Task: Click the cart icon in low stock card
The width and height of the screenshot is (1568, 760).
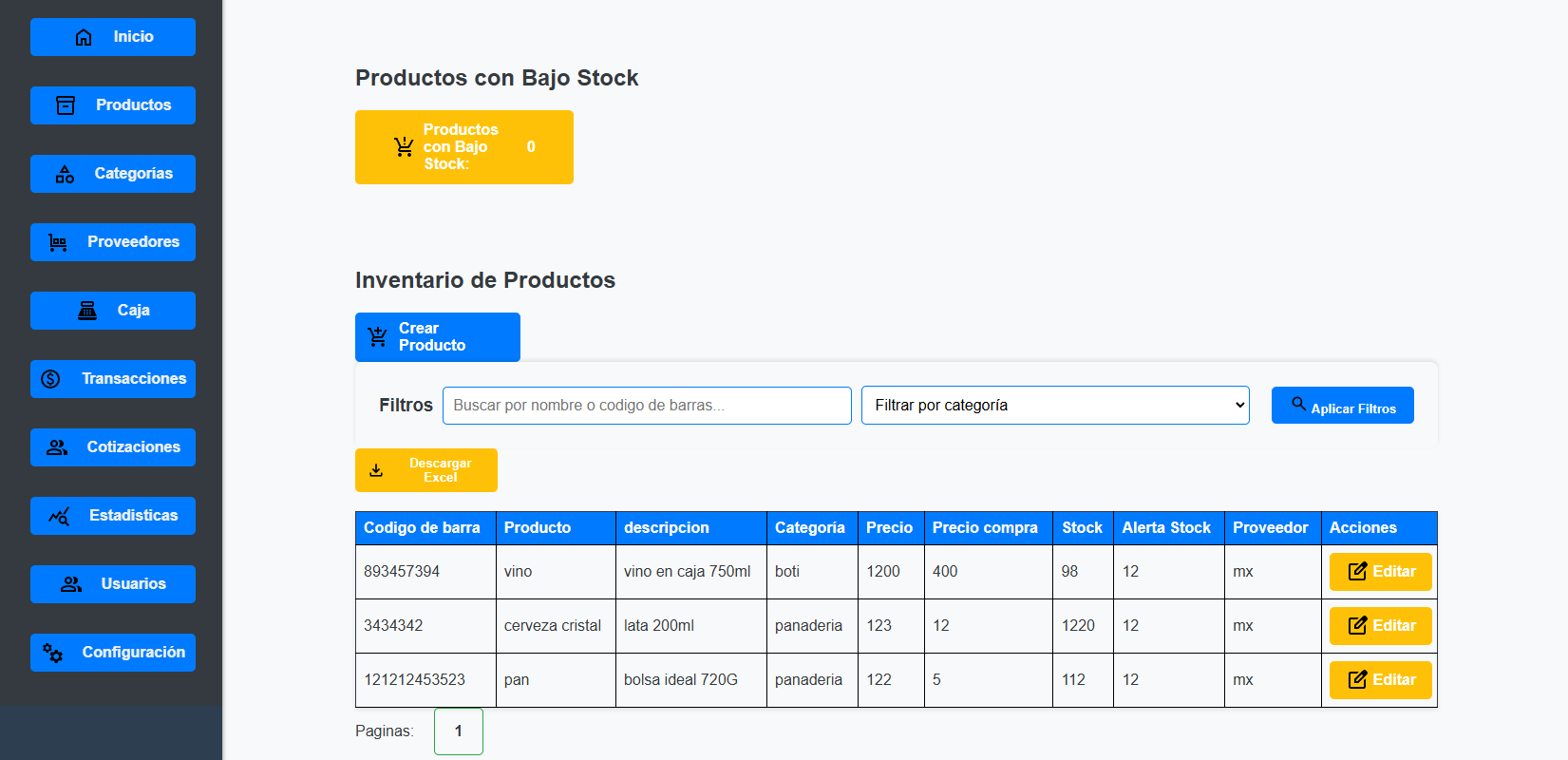Action: click(x=404, y=147)
